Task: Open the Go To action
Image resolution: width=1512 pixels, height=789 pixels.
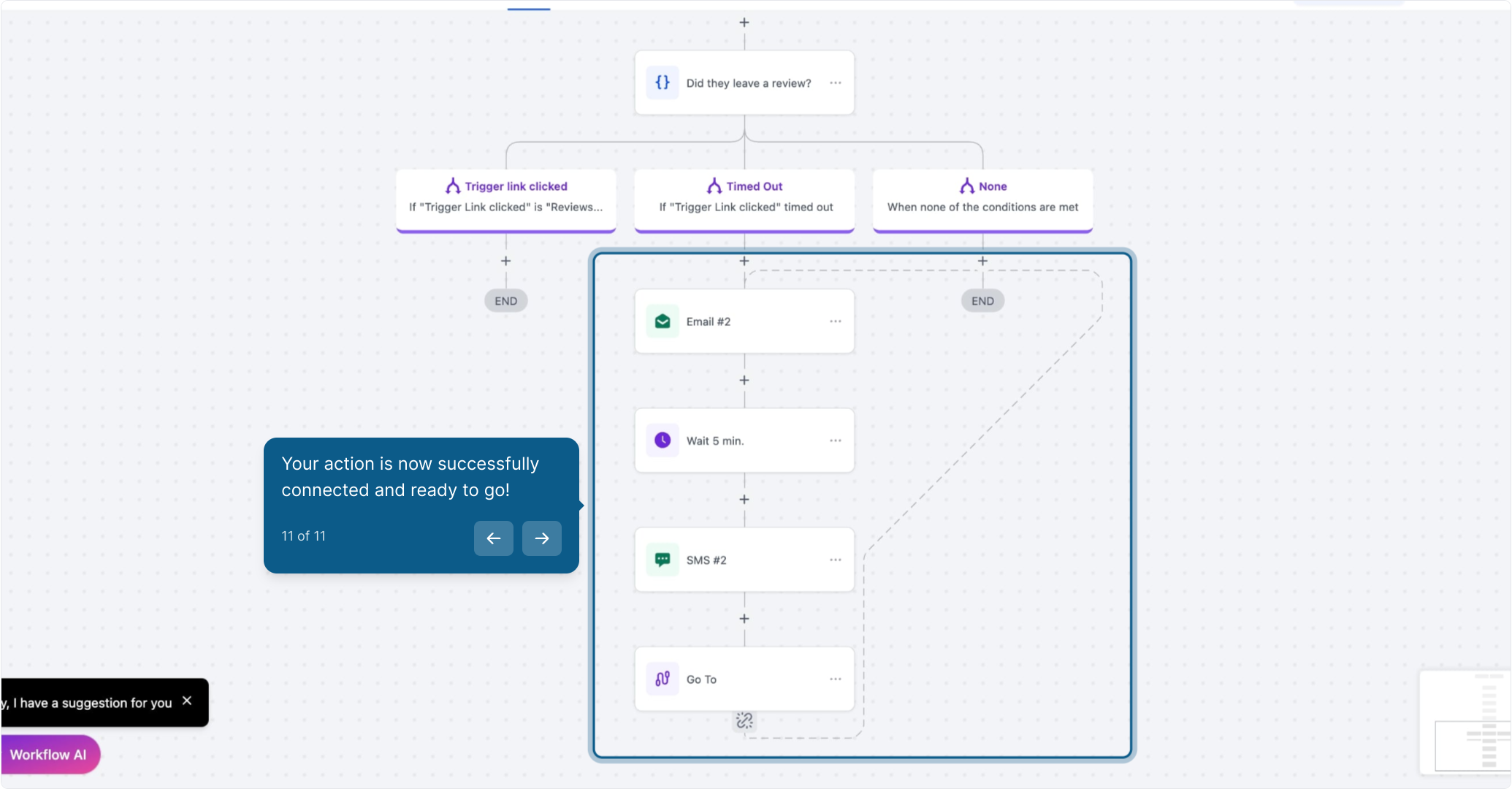Action: [x=744, y=679]
